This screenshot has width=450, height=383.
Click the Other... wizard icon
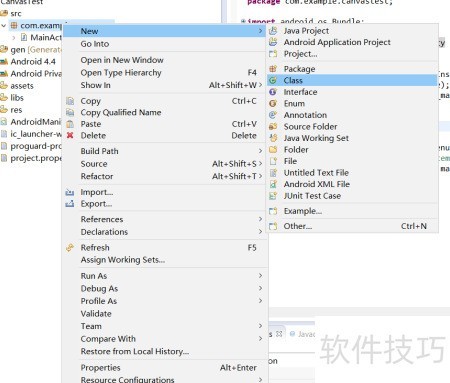tap(273, 226)
